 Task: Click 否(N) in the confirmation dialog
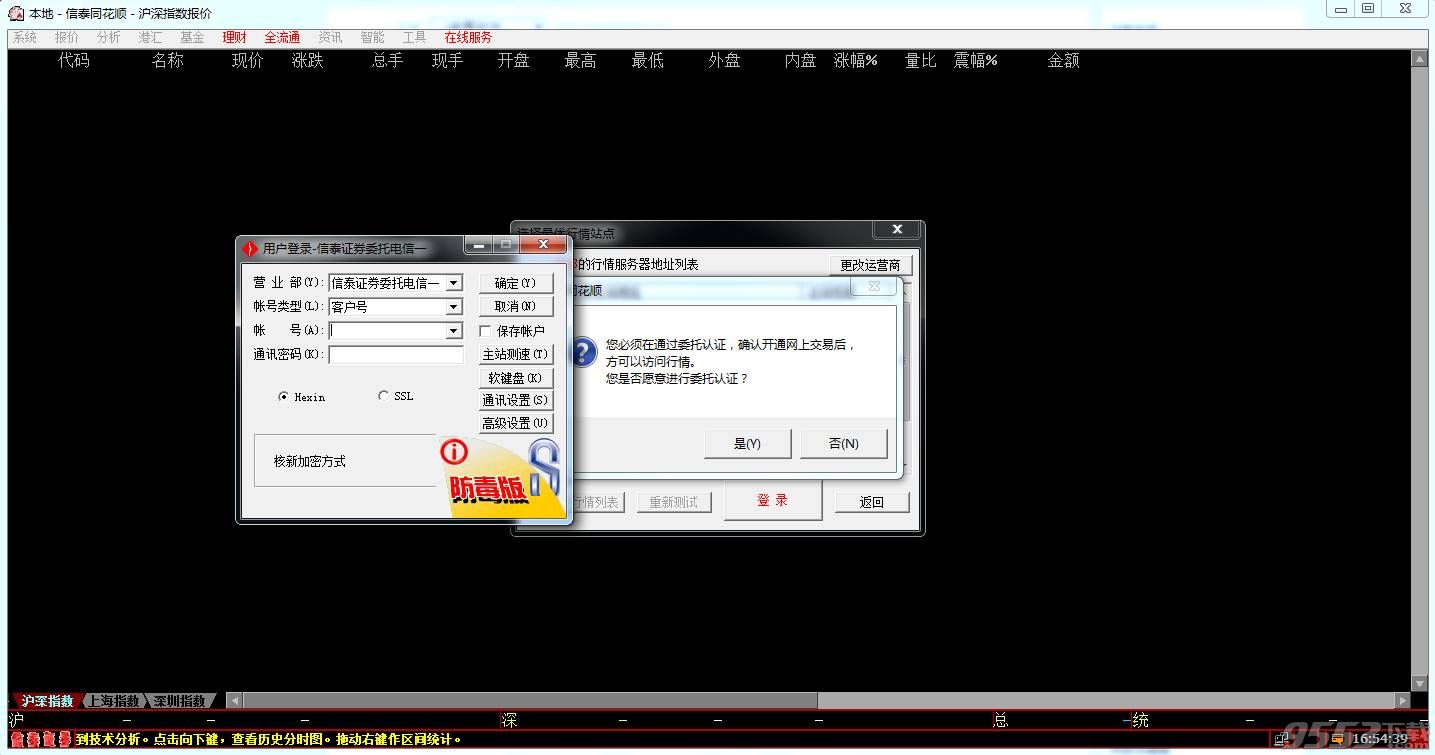coord(844,444)
